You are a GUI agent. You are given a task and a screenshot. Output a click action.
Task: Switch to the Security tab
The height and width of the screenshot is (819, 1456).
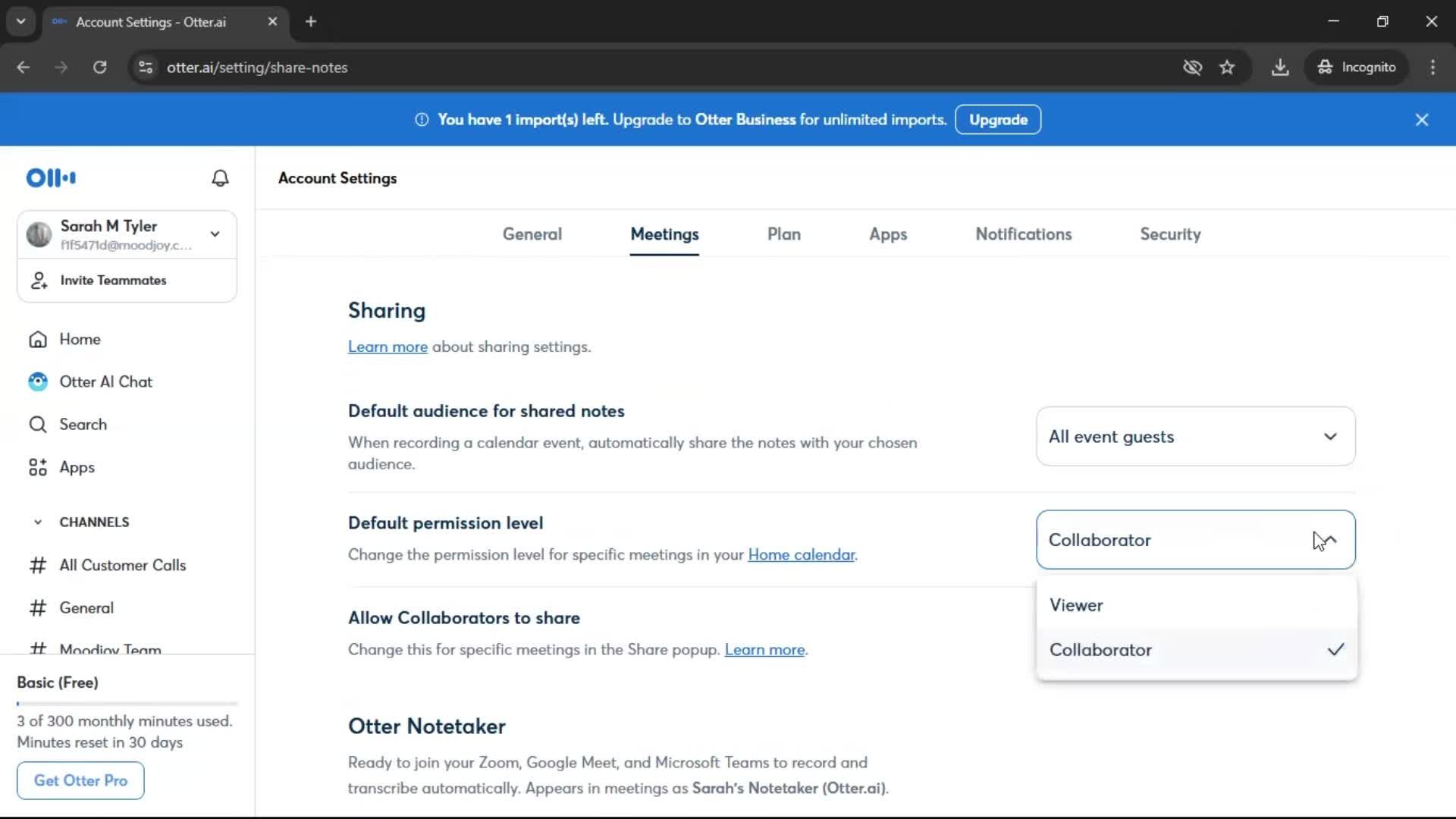(1169, 234)
